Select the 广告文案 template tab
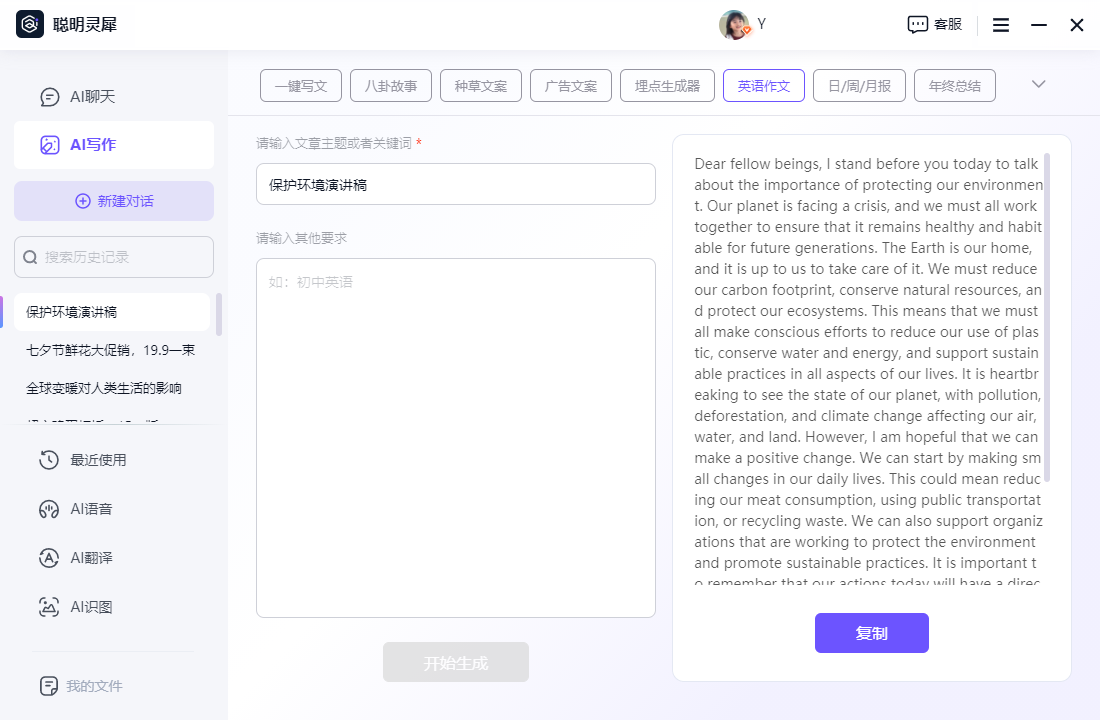The height and width of the screenshot is (720, 1100). [571, 86]
